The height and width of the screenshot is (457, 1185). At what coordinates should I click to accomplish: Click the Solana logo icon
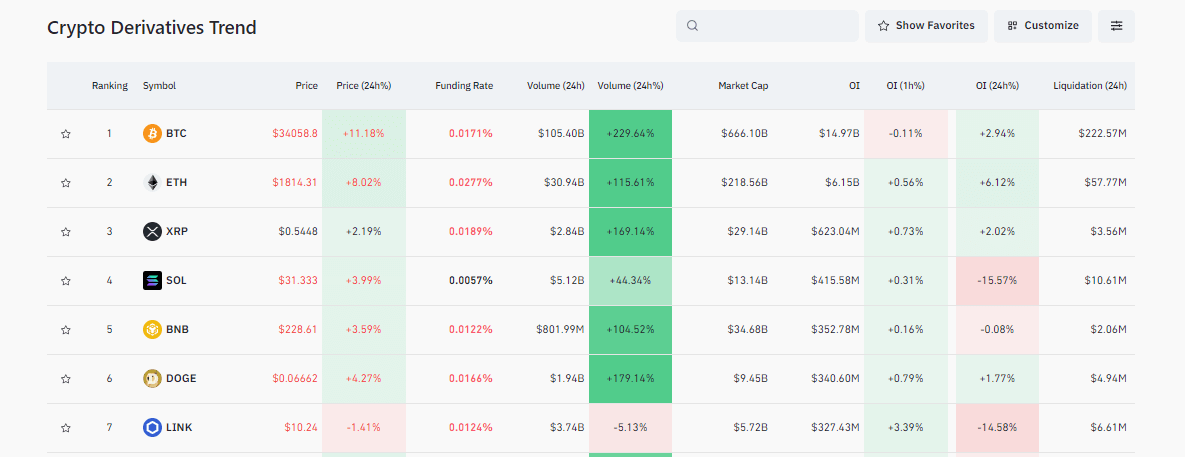click(x=152, y=280)
